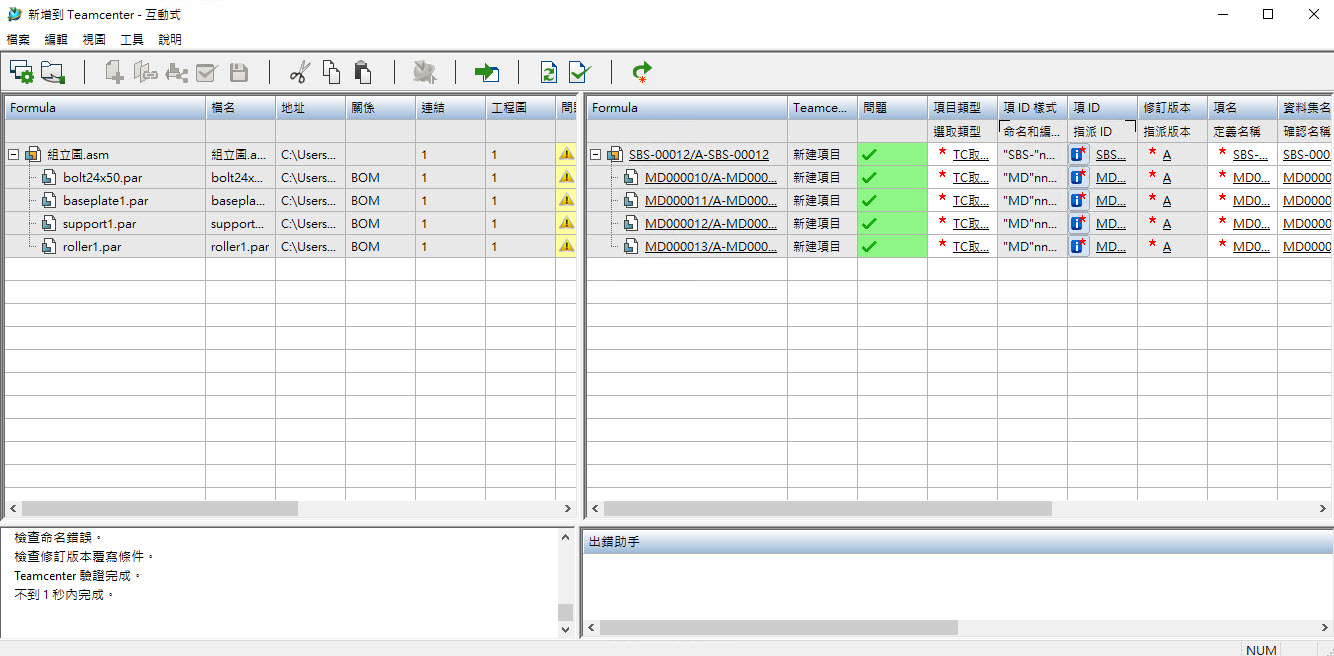Click the TC取 item type link in the SBS-00012 row
Screen dimensions: 1334x656
point(971,155)
